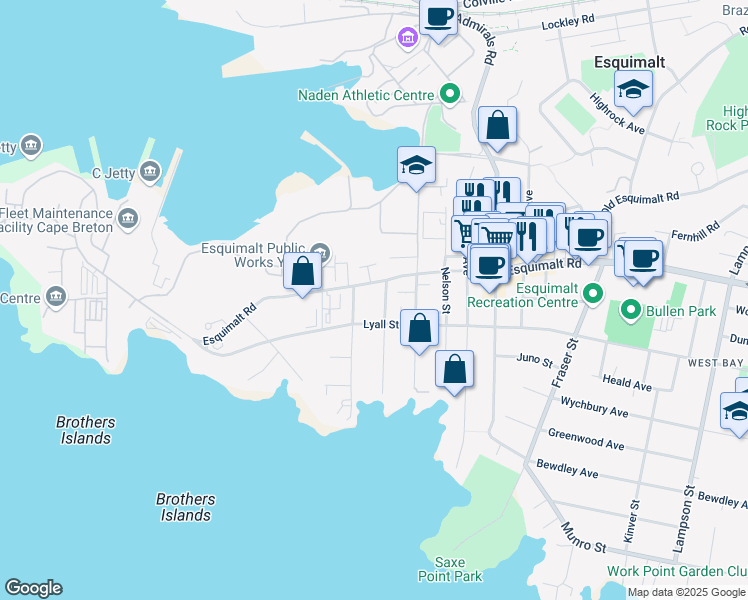Click the shopping cart marker in front of the cluster
This screenshot has width=748, height=600.
(497, 238)
